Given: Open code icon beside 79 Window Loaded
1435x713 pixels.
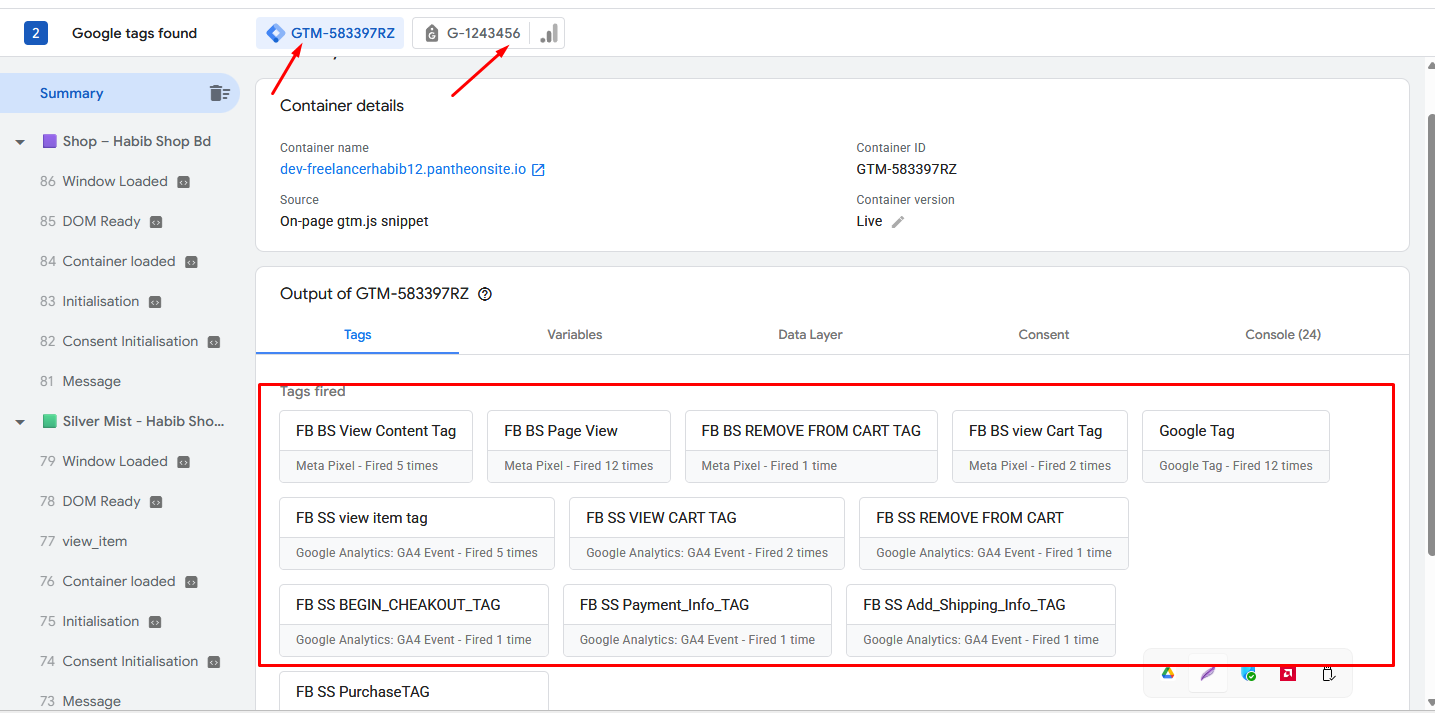Looking at the screenshot, I should (183, 462).
